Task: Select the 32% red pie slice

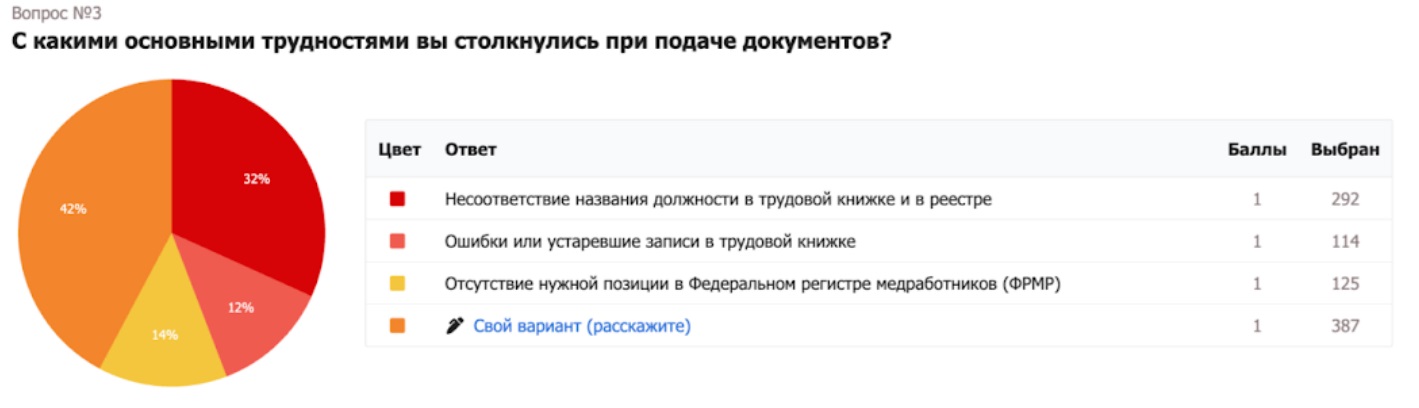Action: coord(250,190)
